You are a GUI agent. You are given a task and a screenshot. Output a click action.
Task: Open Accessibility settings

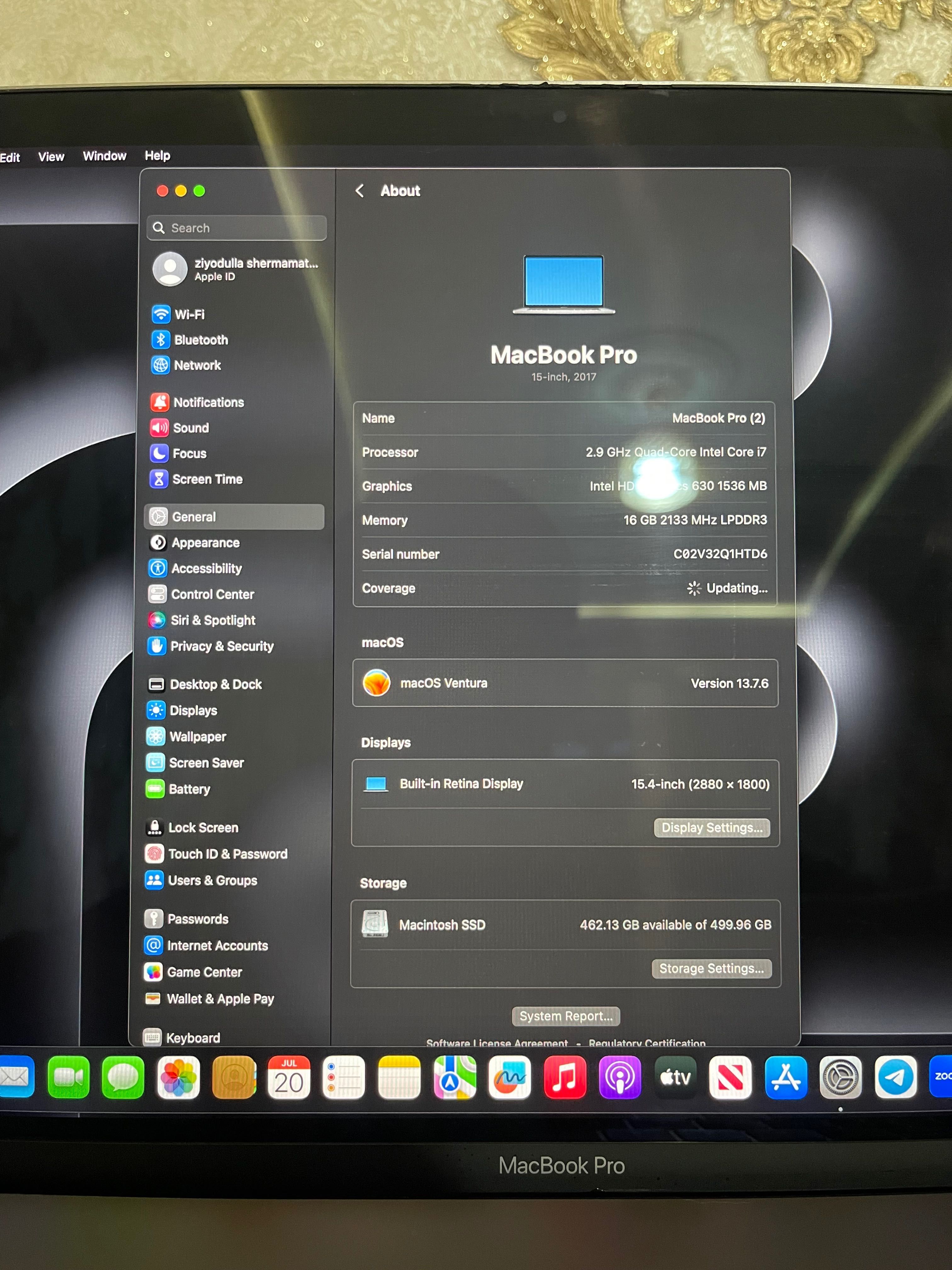pyautogui.click(x=195, y=569)
